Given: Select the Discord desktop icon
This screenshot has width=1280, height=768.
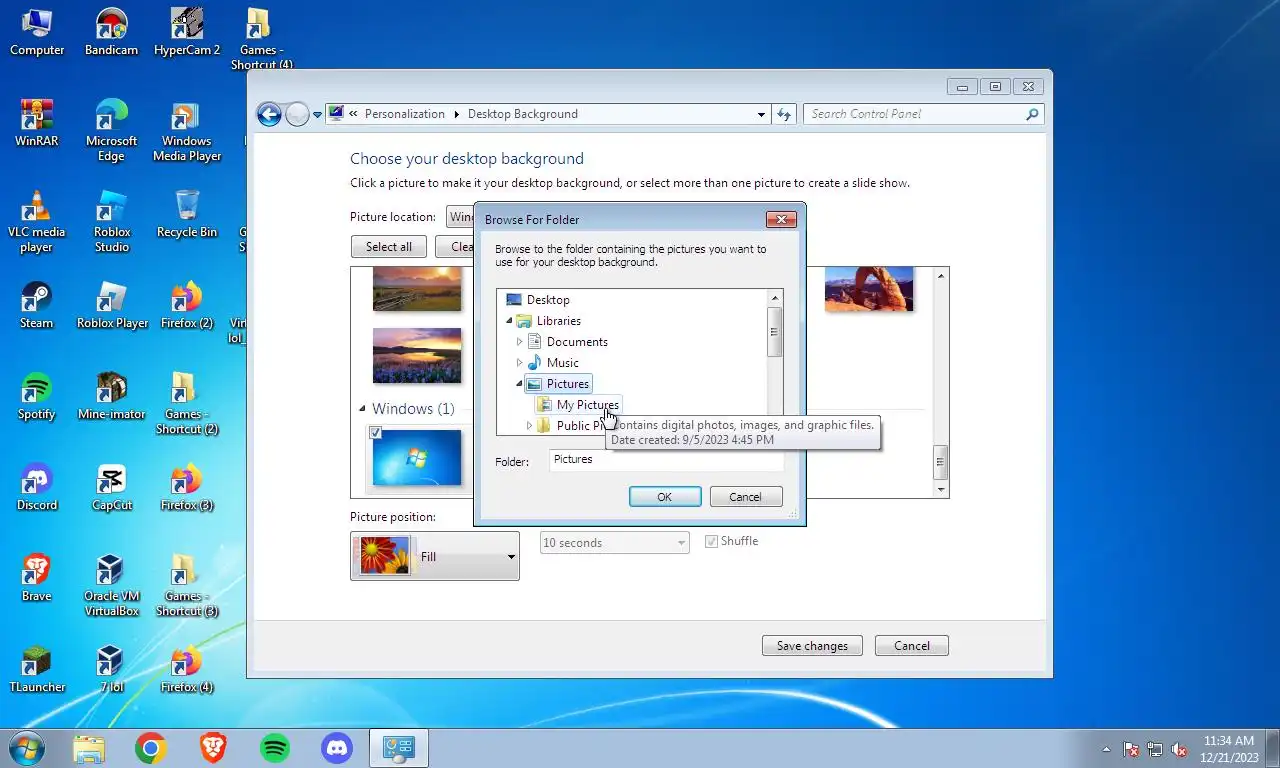Looking at the screenshot, I should coord(37,487).
